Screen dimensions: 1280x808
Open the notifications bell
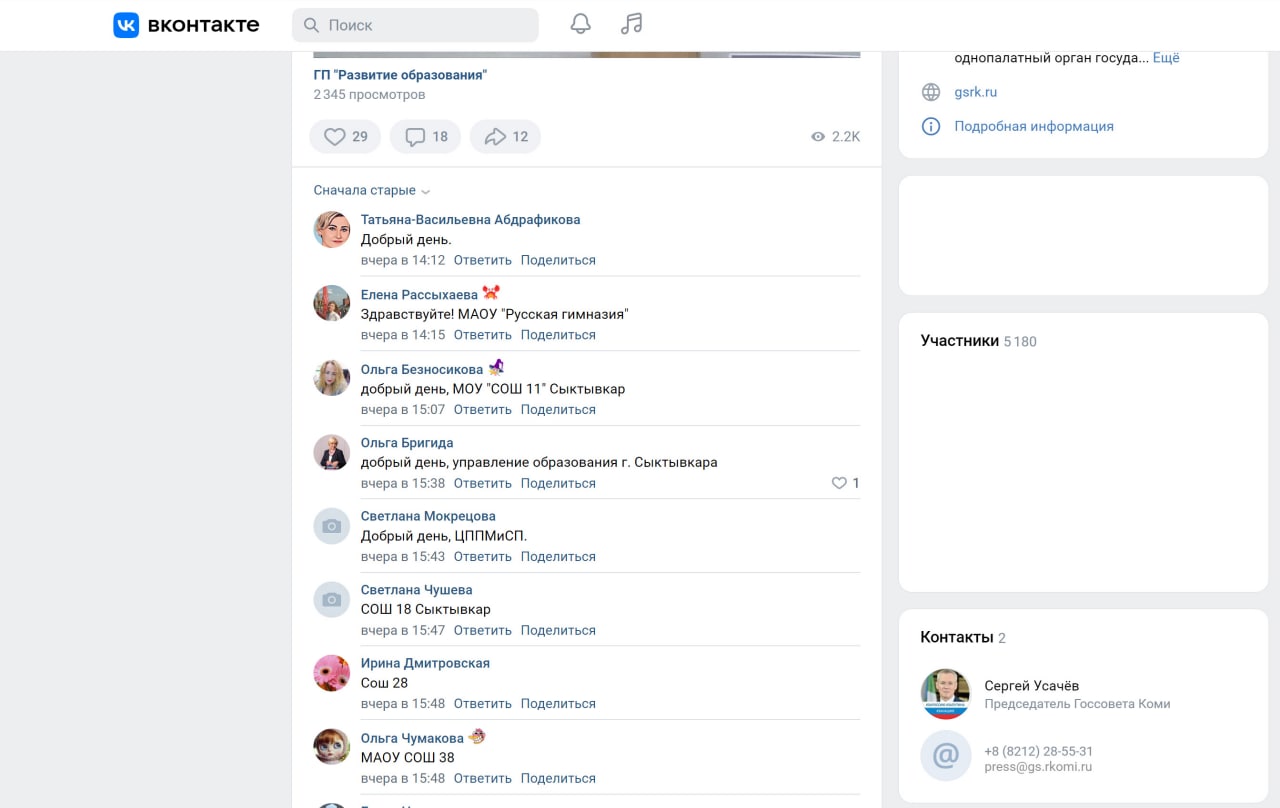coord(580,25)
